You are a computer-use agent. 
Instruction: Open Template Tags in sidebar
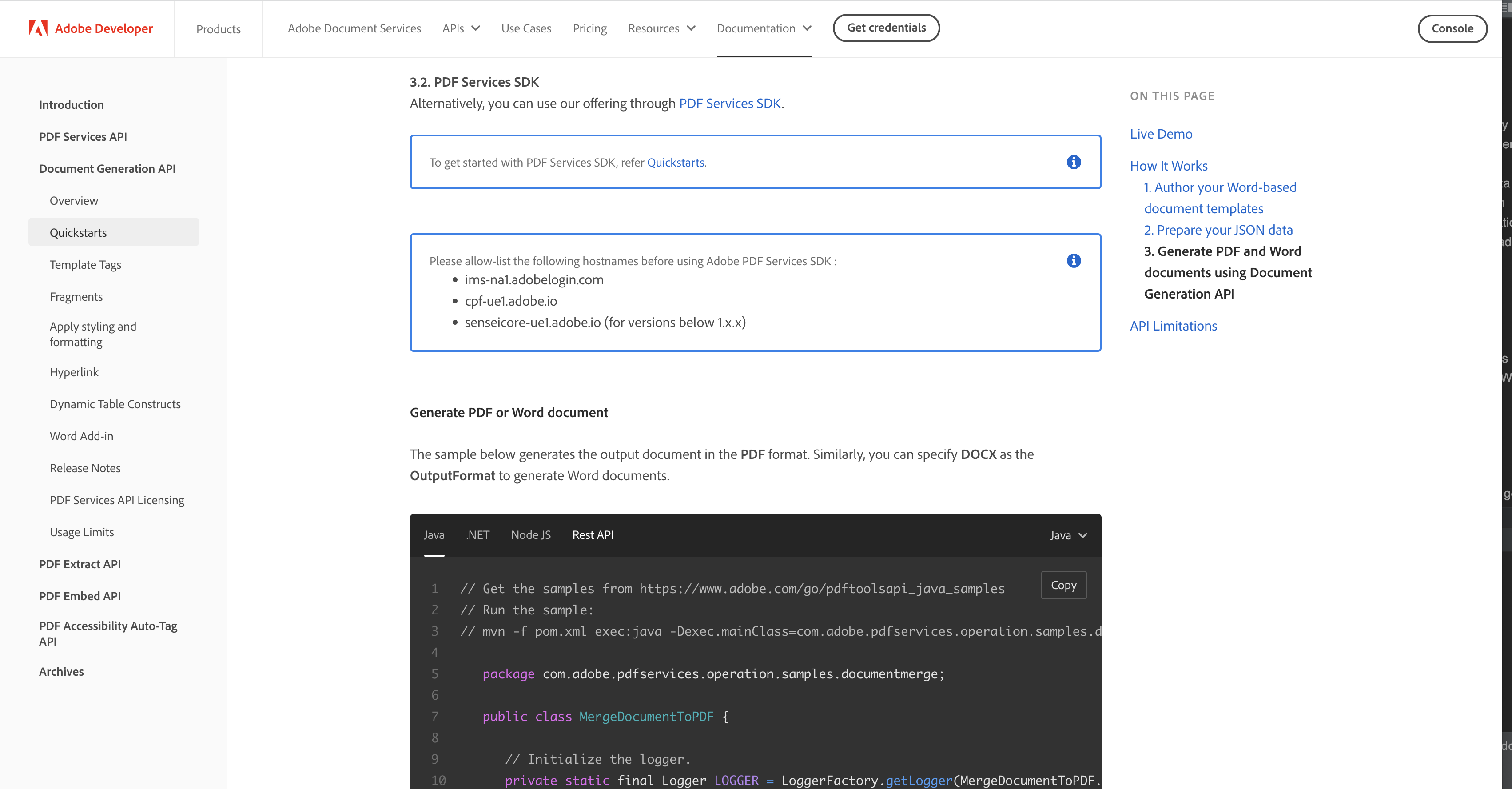tap(85, 265)
